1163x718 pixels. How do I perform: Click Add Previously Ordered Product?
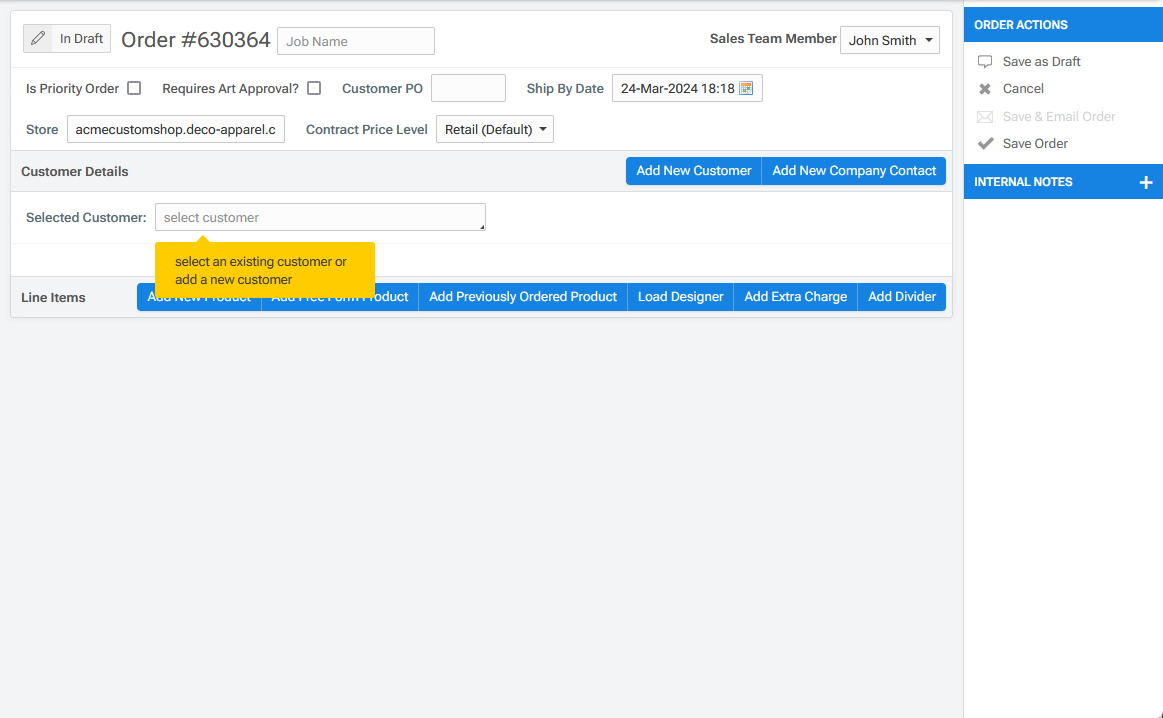point(522,297)
